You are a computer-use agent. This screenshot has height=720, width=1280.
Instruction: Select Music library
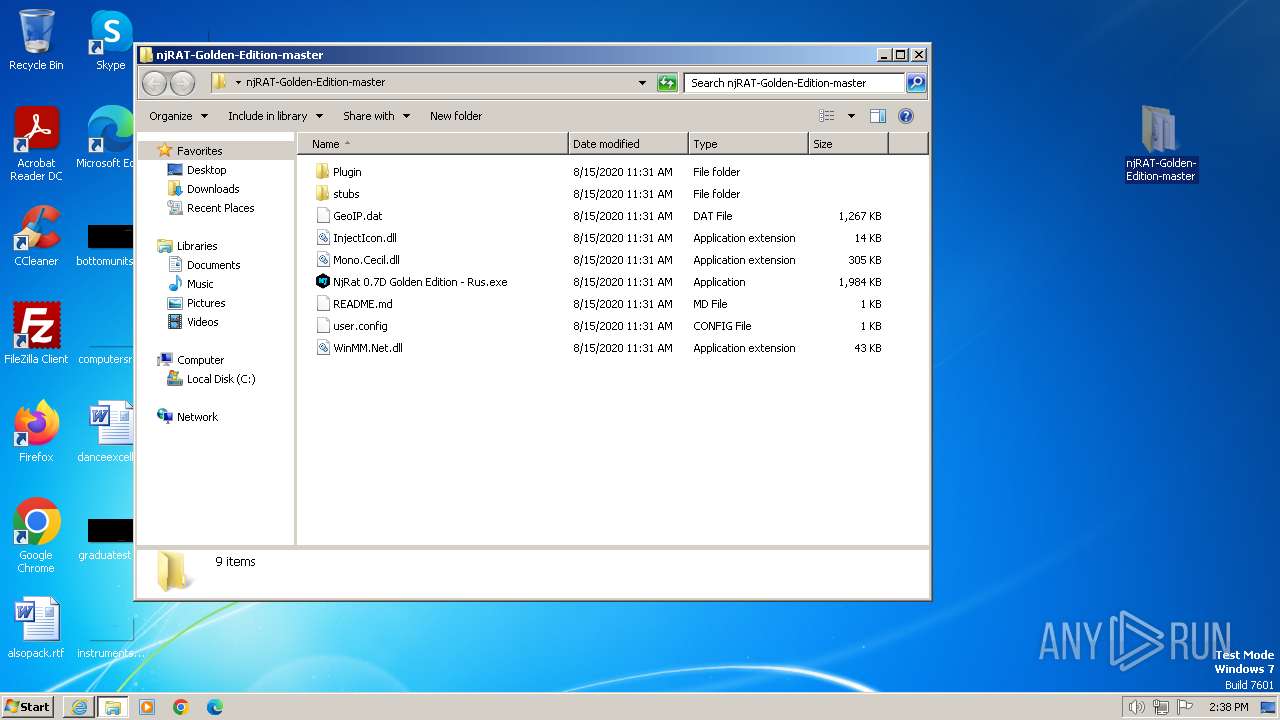(200, 284)
